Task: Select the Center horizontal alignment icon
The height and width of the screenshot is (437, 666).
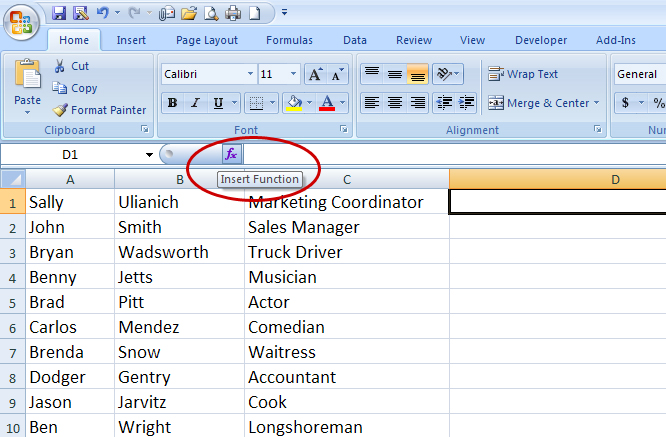Action: tap(394, 103)
